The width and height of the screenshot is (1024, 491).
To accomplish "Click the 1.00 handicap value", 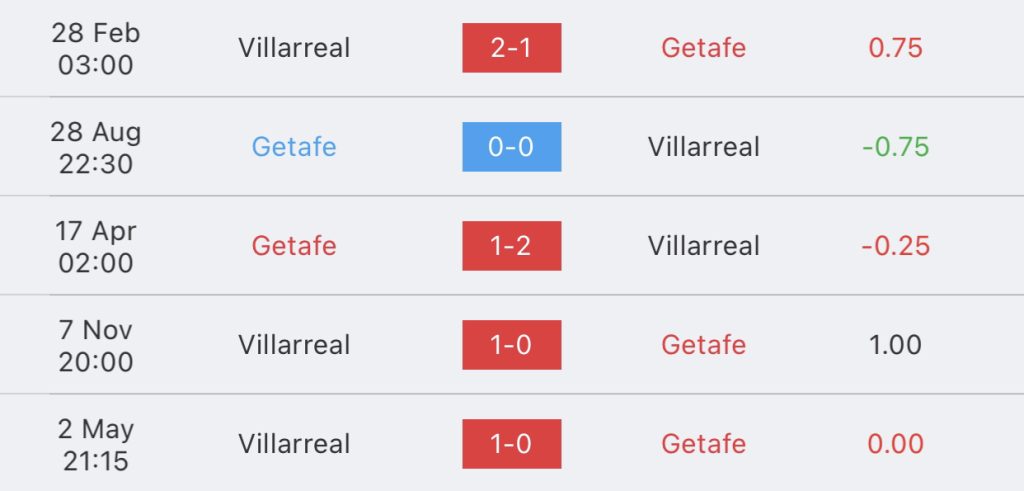I will point(895,345).
